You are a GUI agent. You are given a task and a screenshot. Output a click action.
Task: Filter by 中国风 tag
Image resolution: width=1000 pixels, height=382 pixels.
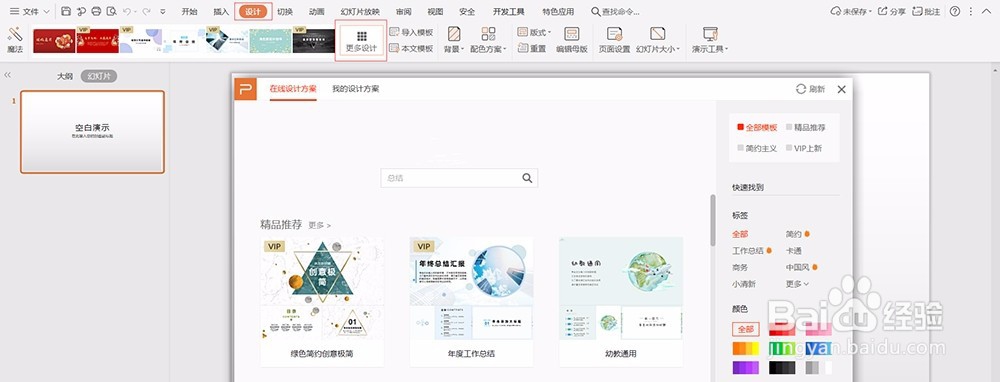coord(798,267)
